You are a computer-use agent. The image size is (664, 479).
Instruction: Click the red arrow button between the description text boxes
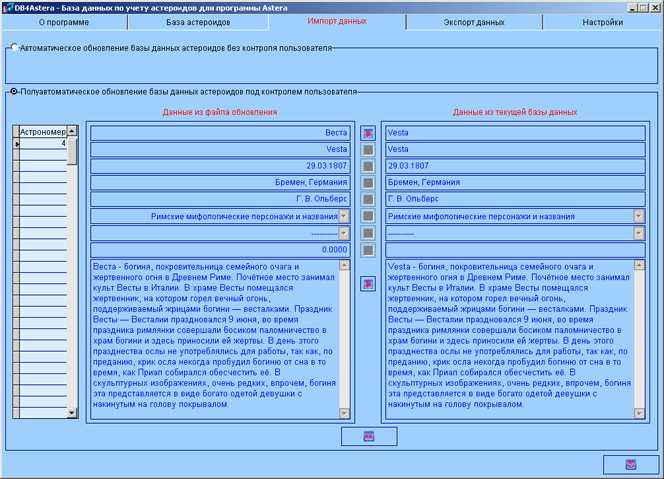tap(368, 284)
